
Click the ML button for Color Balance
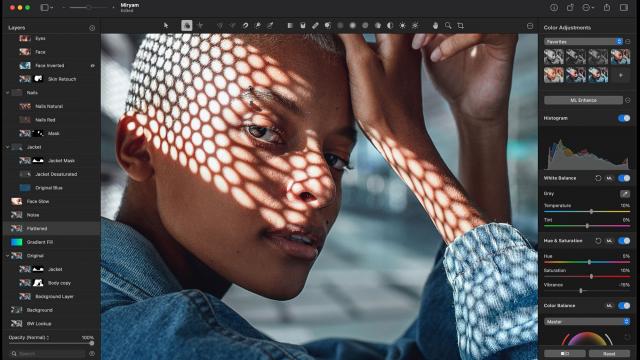[x=609, y=306]
